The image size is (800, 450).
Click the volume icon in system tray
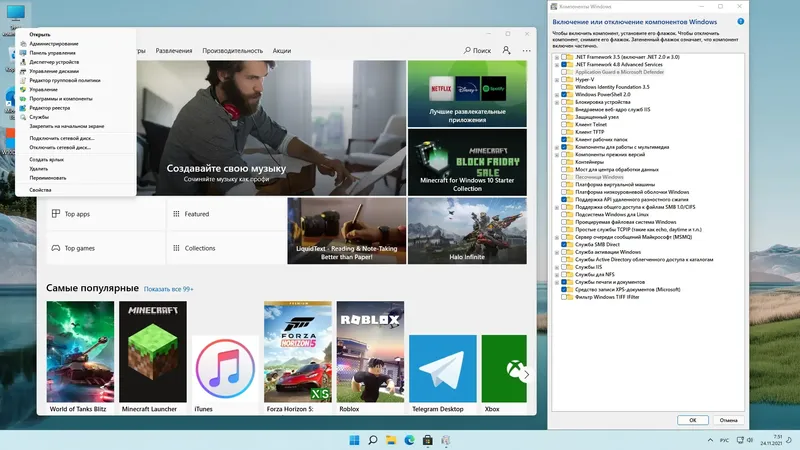click(x=750, y=440)
